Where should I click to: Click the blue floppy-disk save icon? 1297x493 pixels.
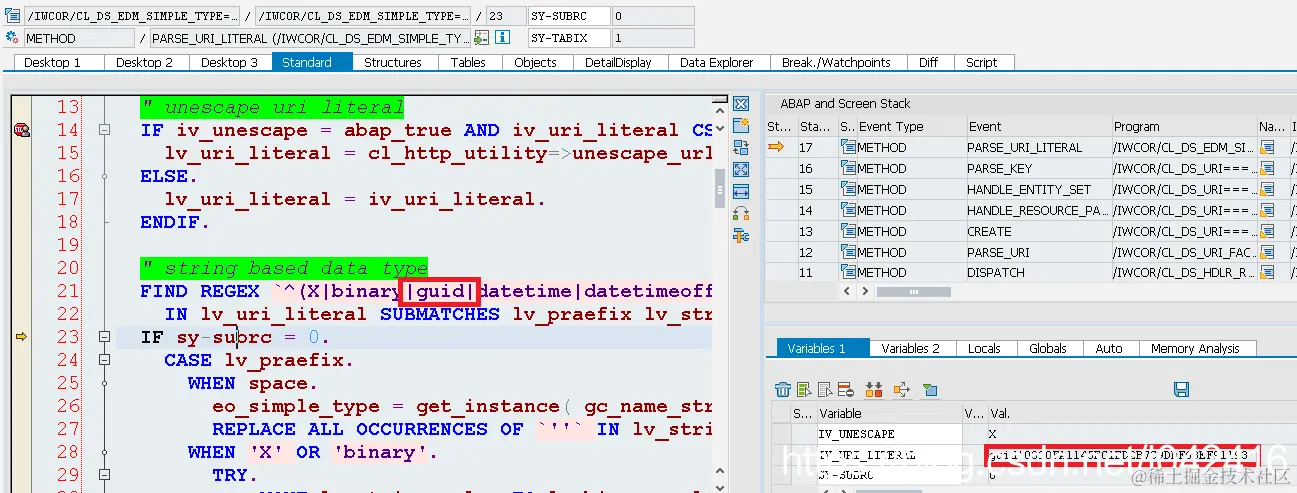click(x=1181, y=389)
